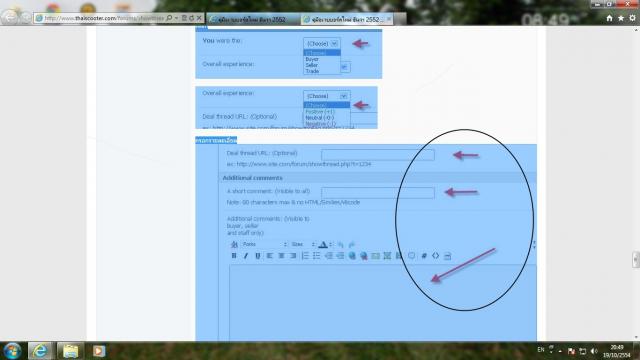Click the editor size adjust arrows

(x=534, y=245)
